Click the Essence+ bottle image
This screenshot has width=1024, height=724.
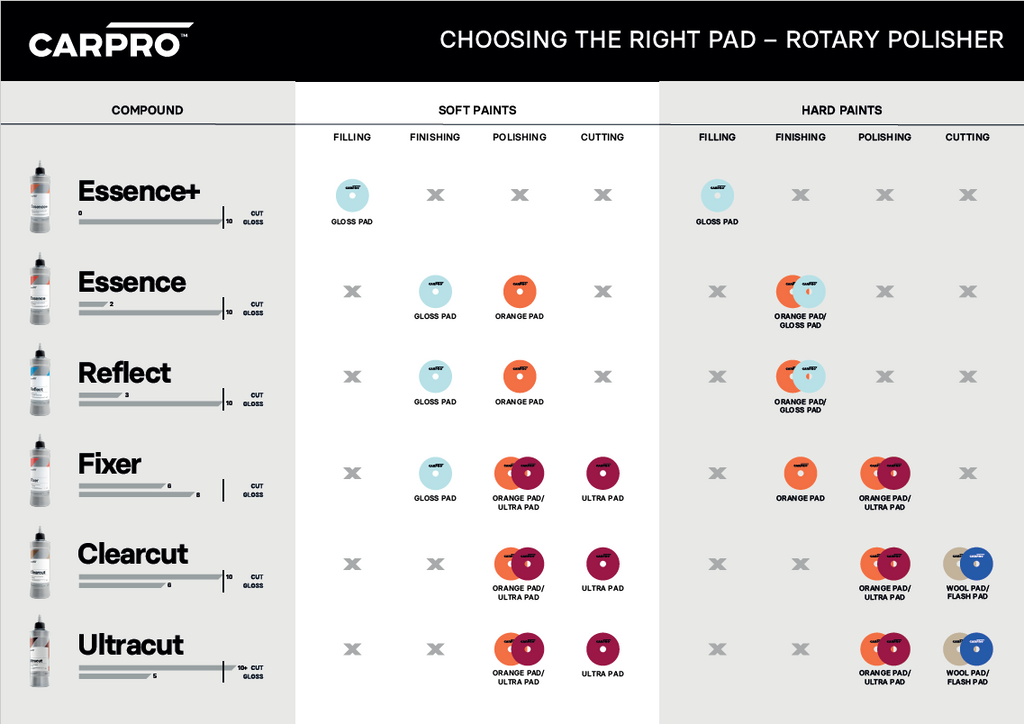(x=40, y=197)
